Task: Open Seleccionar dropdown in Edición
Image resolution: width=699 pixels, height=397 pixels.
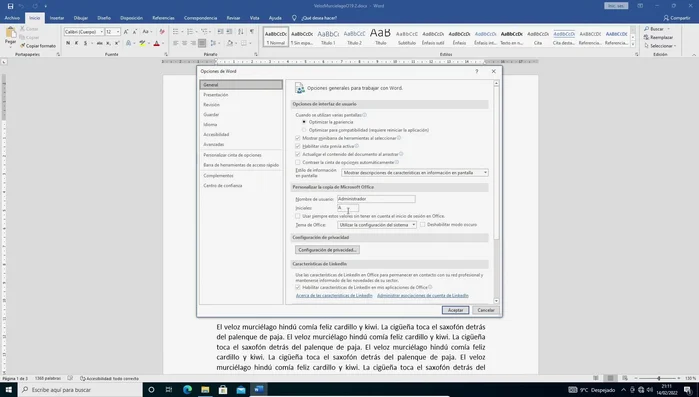Action: 660,46
